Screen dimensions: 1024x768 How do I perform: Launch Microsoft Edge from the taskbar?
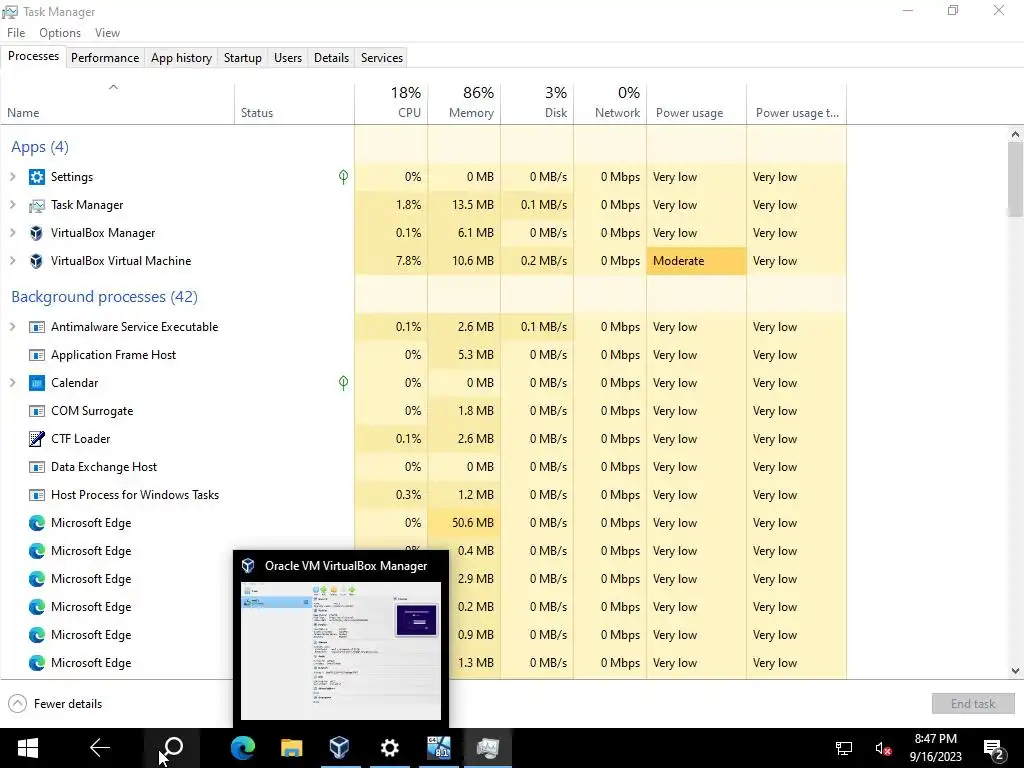coord(243,748)
